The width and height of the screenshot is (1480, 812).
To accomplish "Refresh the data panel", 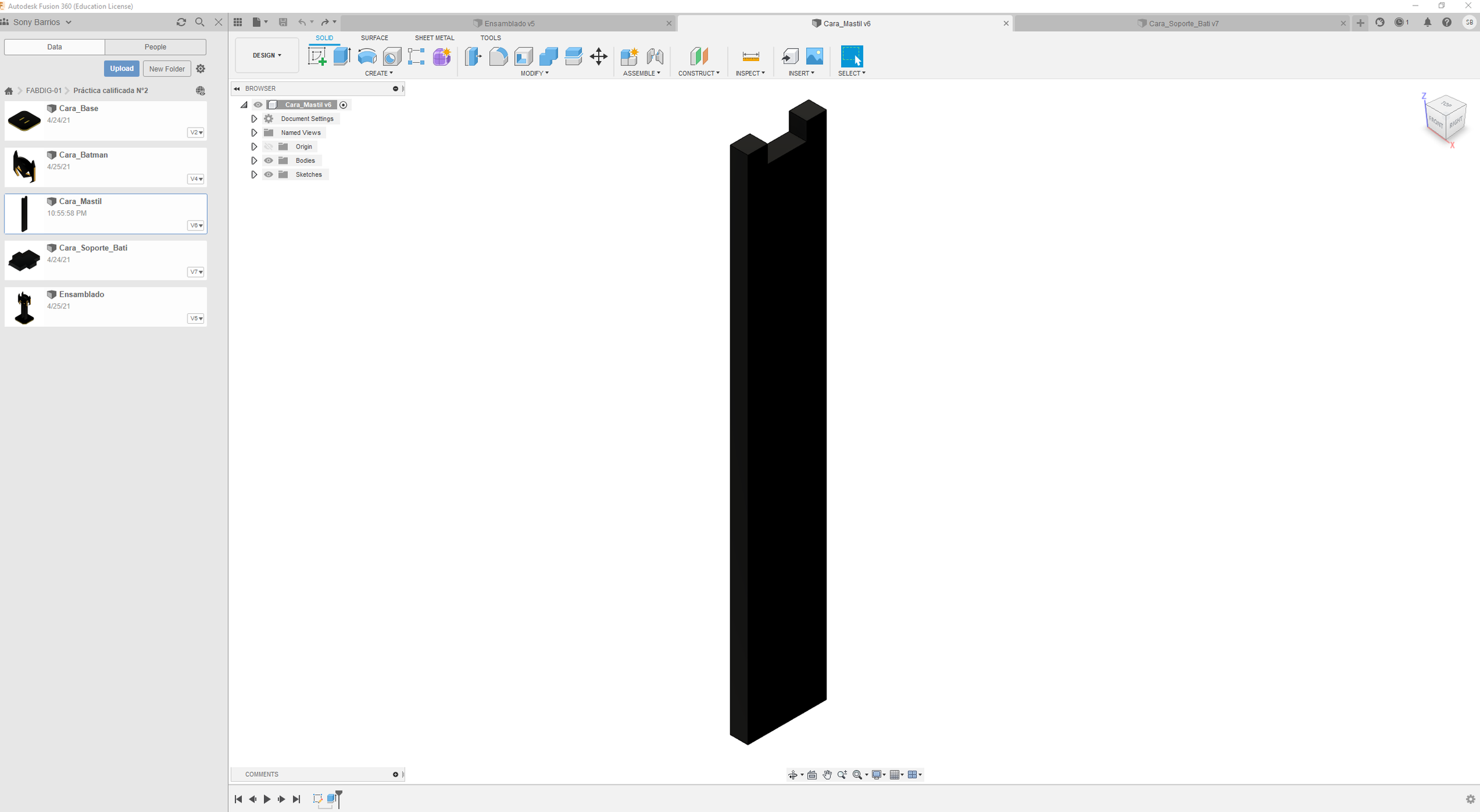I will coord(181,22).
